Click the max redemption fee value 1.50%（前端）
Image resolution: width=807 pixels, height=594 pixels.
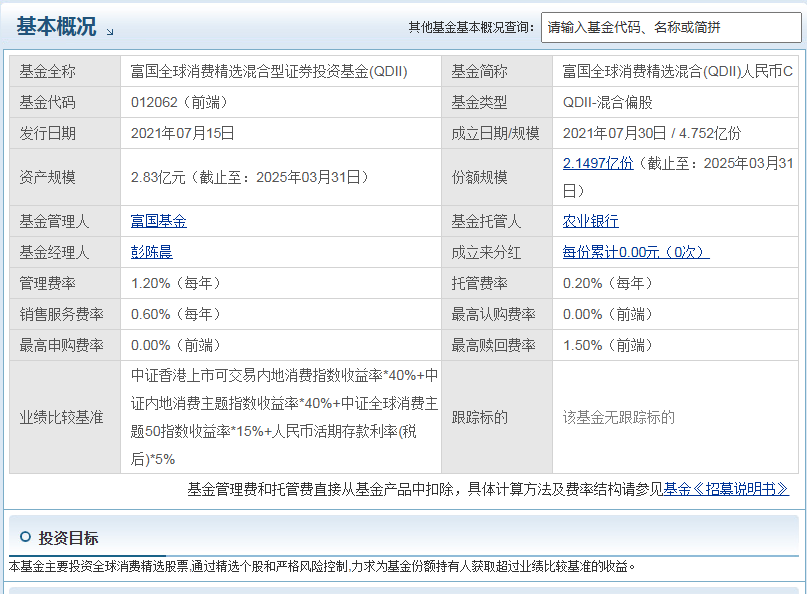(607, 345)
